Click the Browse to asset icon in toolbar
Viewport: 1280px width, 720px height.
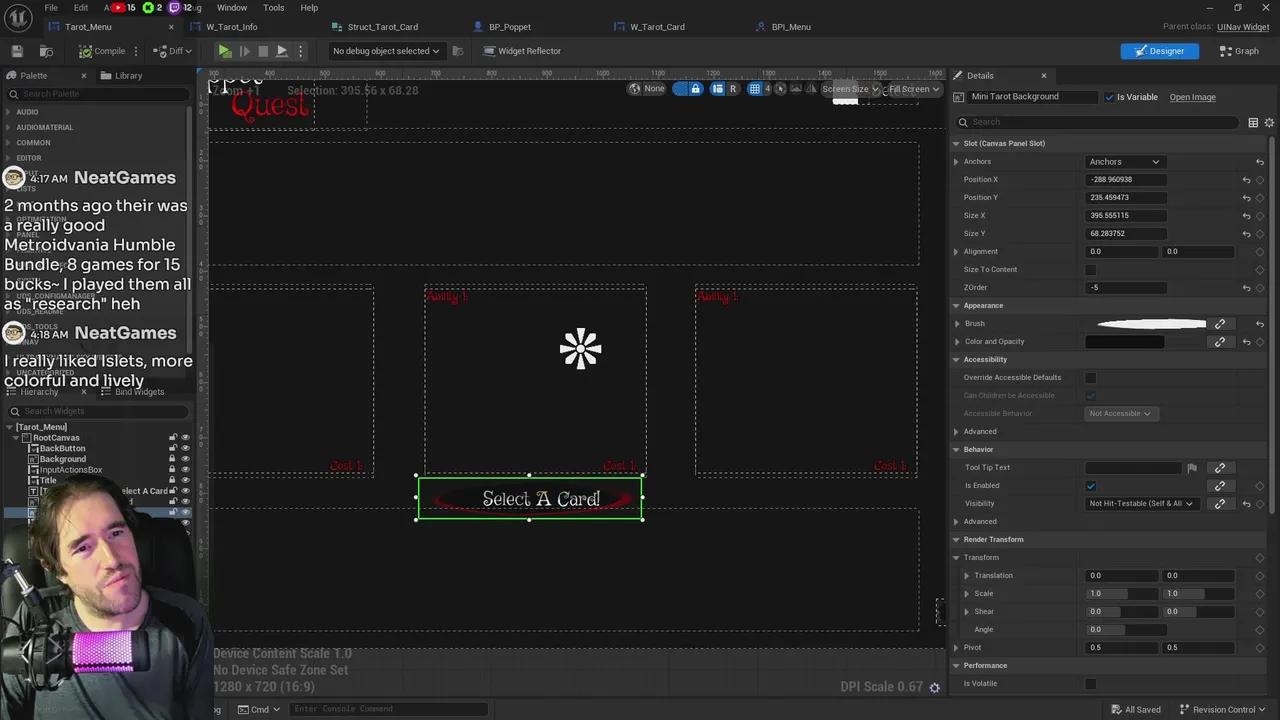pos(46,51)
